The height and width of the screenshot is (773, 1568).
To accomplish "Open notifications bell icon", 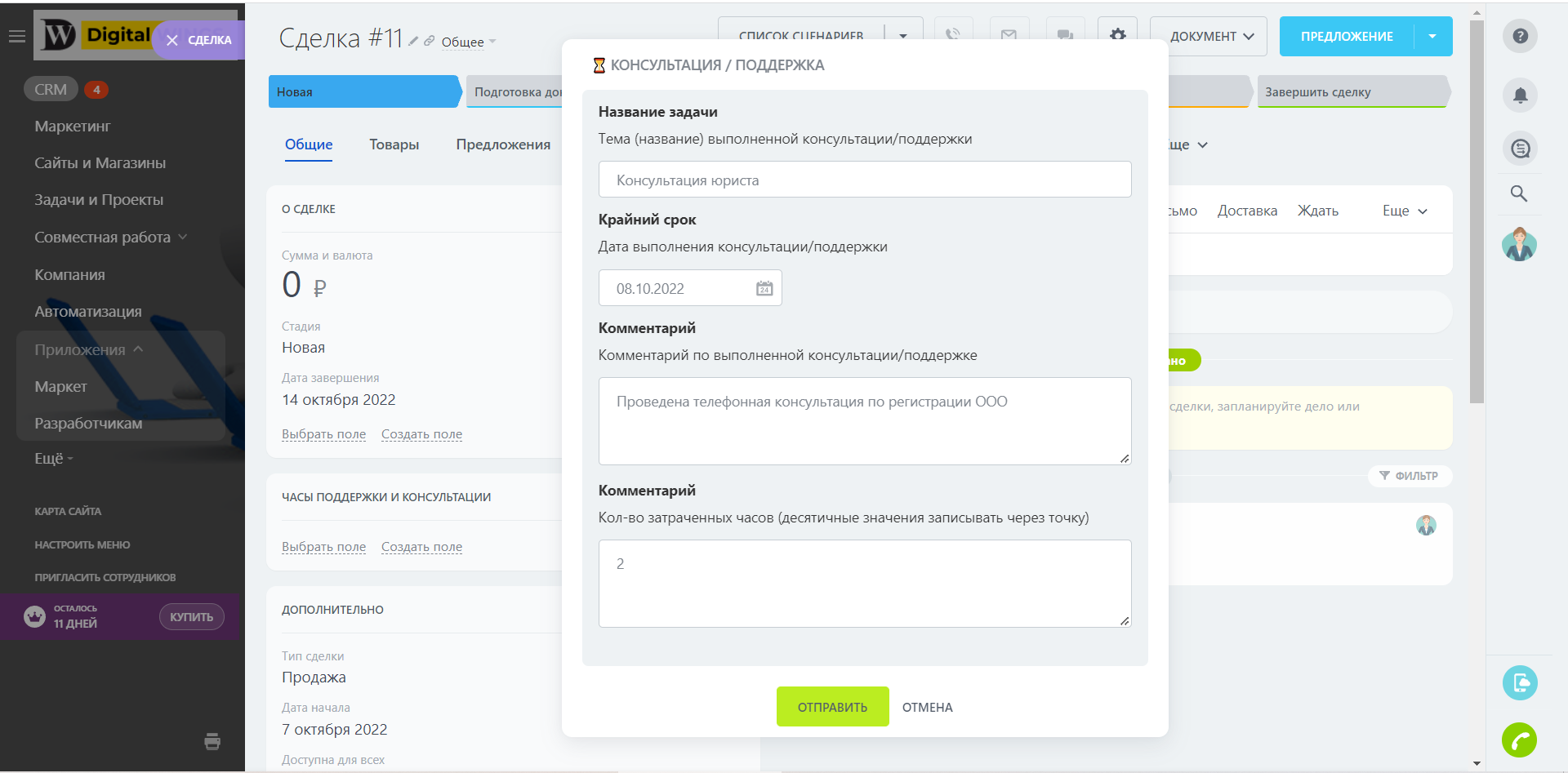I will (1520, 96).
